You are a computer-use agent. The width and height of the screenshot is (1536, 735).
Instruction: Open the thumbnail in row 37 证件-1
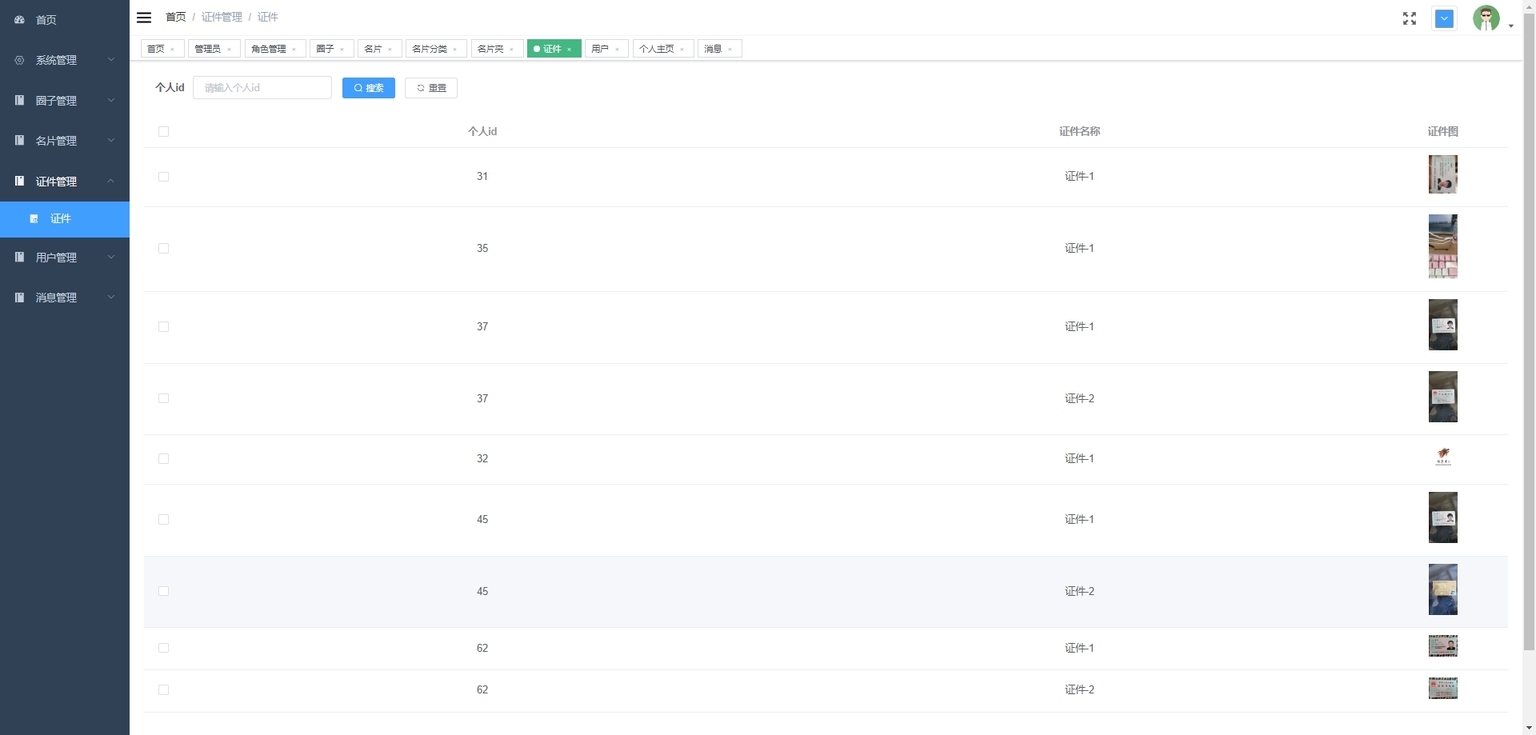(1443, 325)
